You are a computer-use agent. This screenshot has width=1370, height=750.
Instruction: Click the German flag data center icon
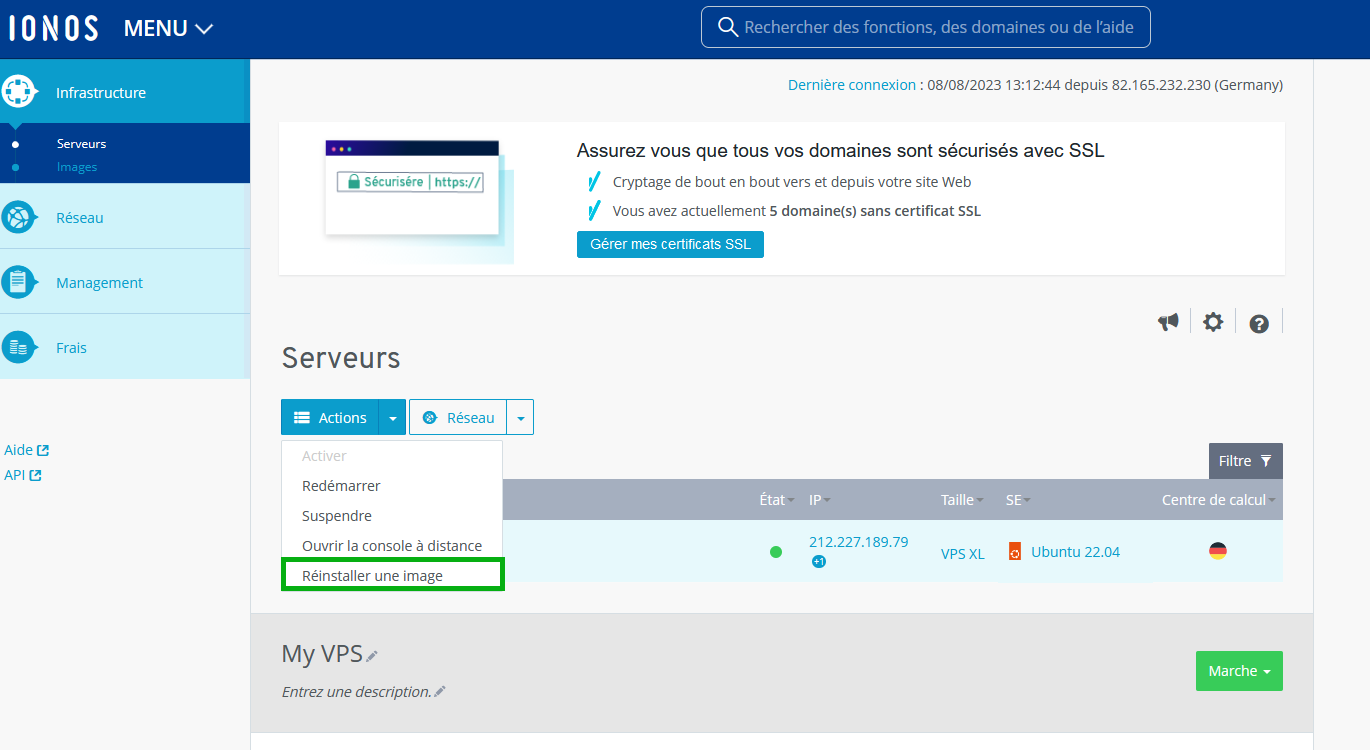[1218, 551]
